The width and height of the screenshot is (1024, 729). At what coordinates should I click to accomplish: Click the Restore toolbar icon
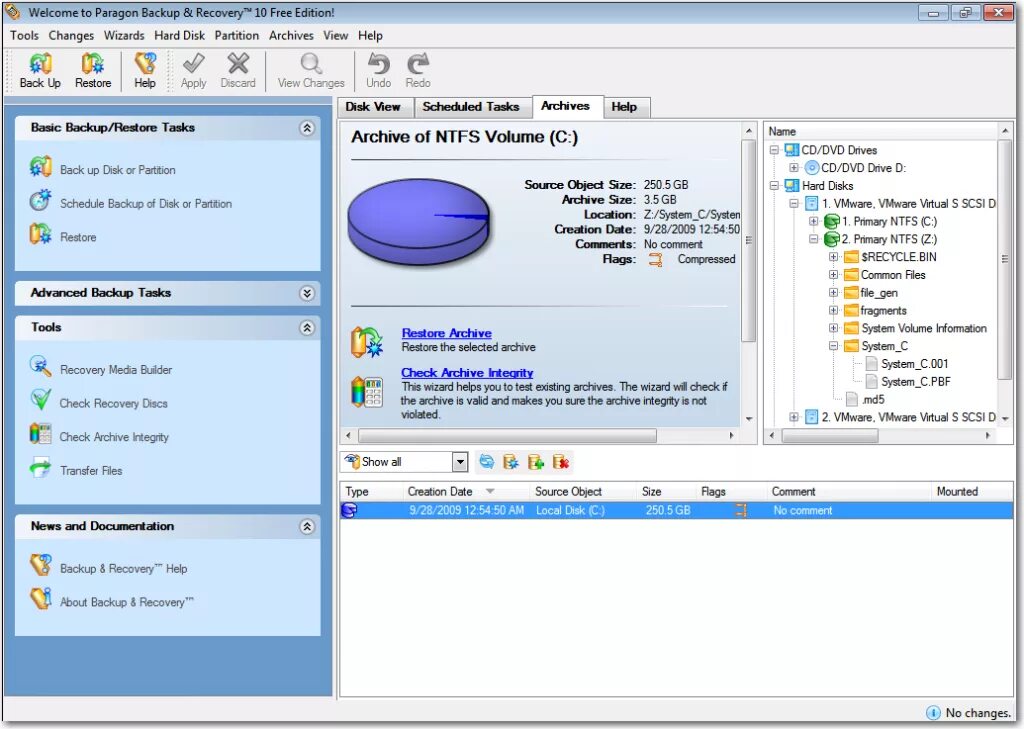(x=92, y=64)
